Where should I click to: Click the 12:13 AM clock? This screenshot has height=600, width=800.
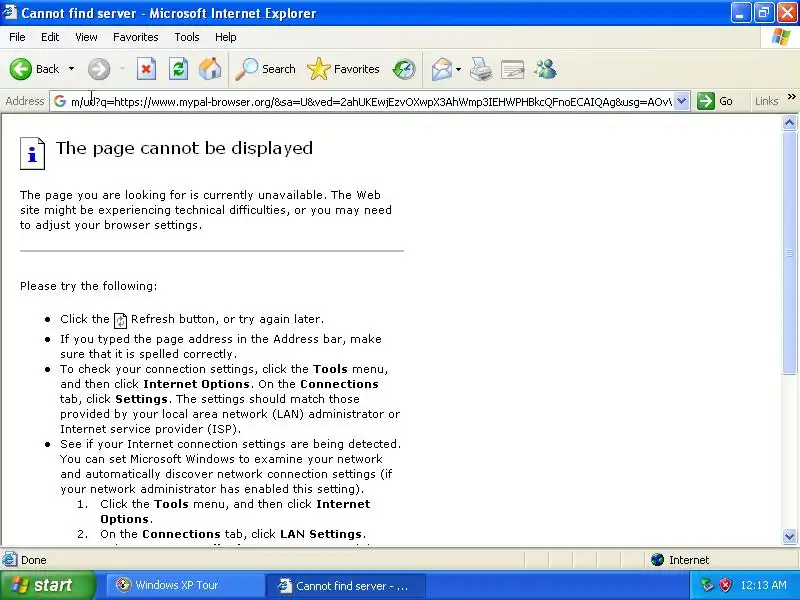pyautogui.click(x=763, y=585)
